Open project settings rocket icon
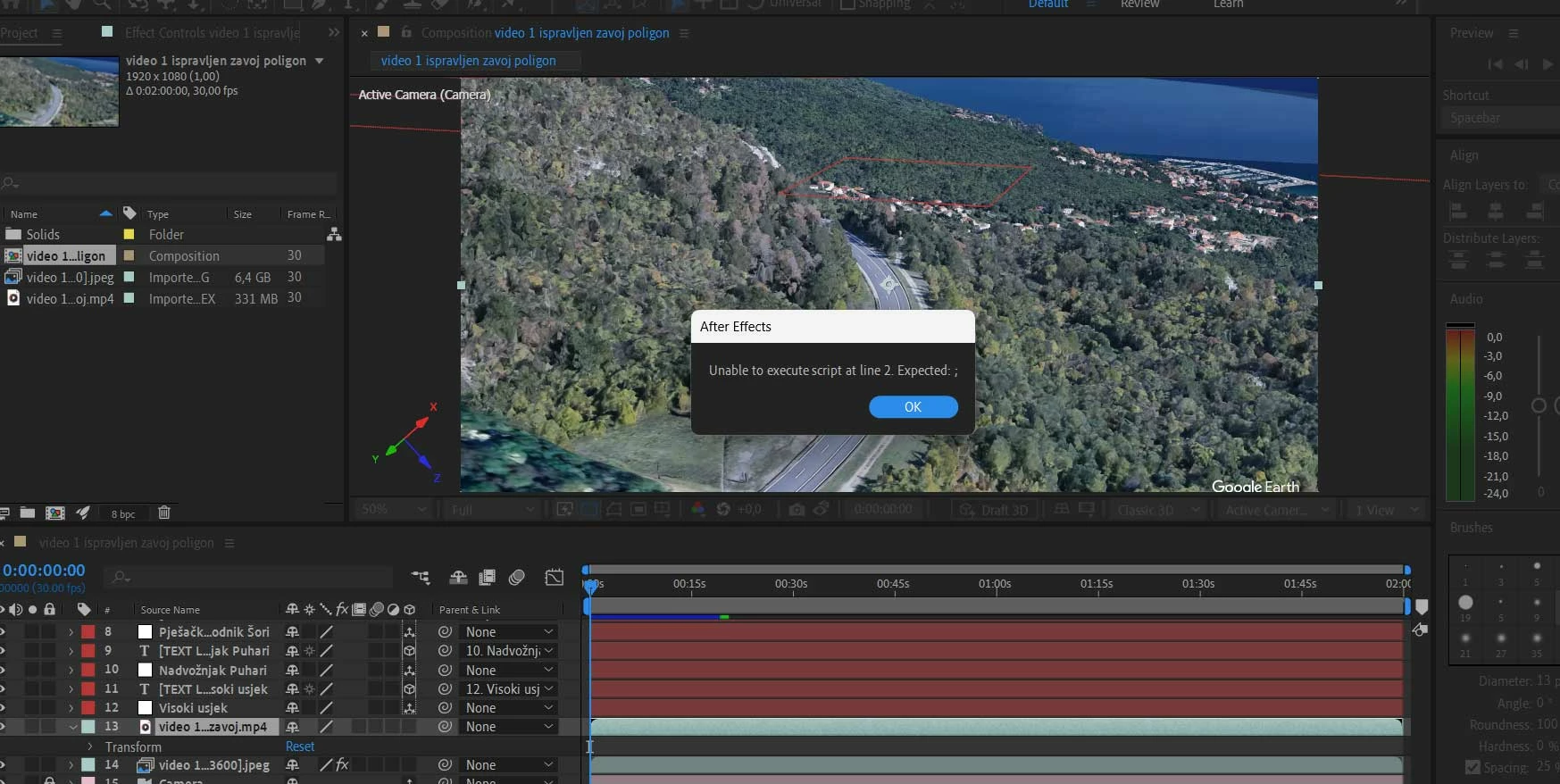The image size is (1560, 784). coord(83,513)
